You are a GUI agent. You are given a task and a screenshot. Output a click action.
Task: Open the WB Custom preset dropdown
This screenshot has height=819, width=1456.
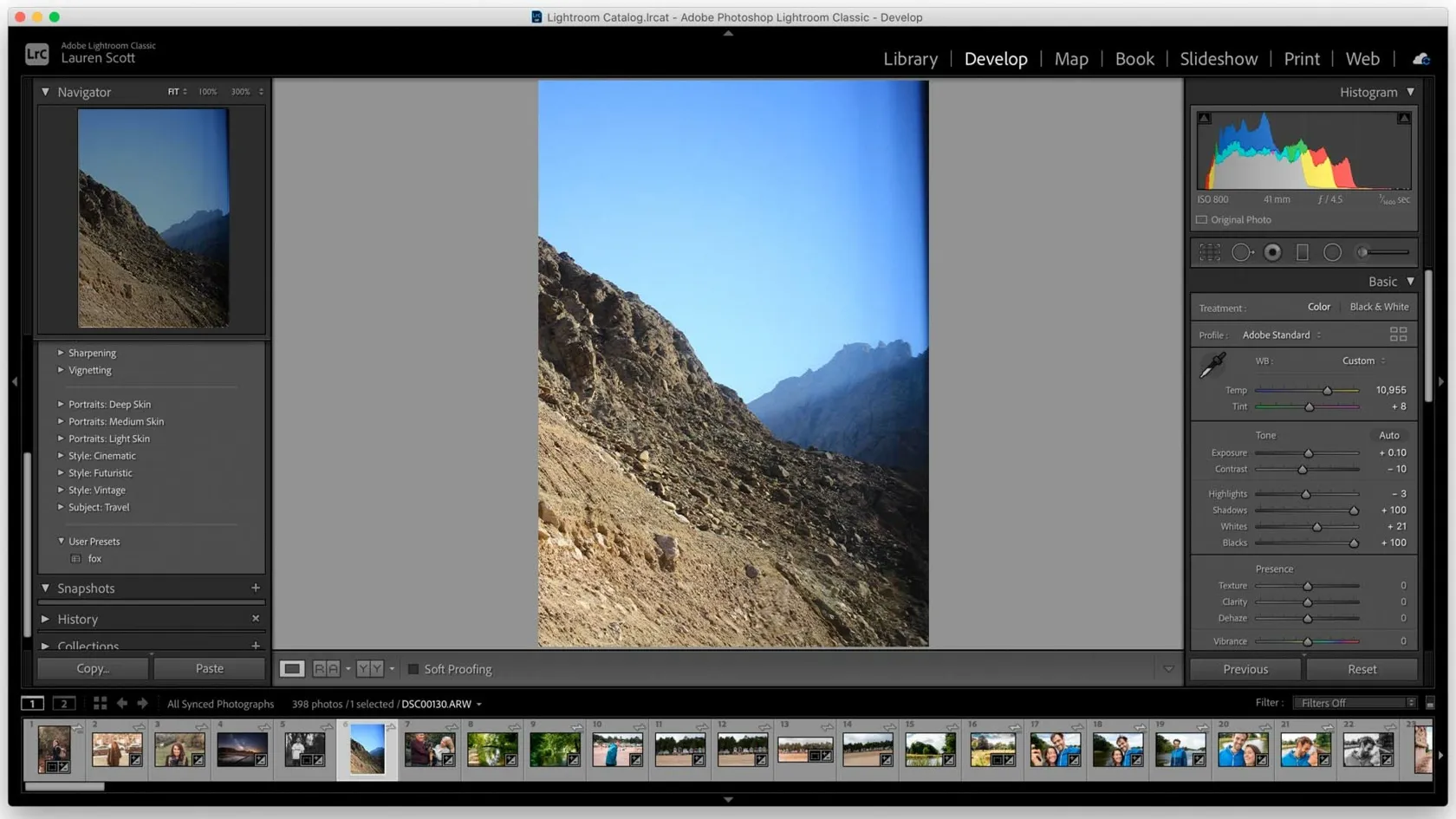tap(1363, 361)
